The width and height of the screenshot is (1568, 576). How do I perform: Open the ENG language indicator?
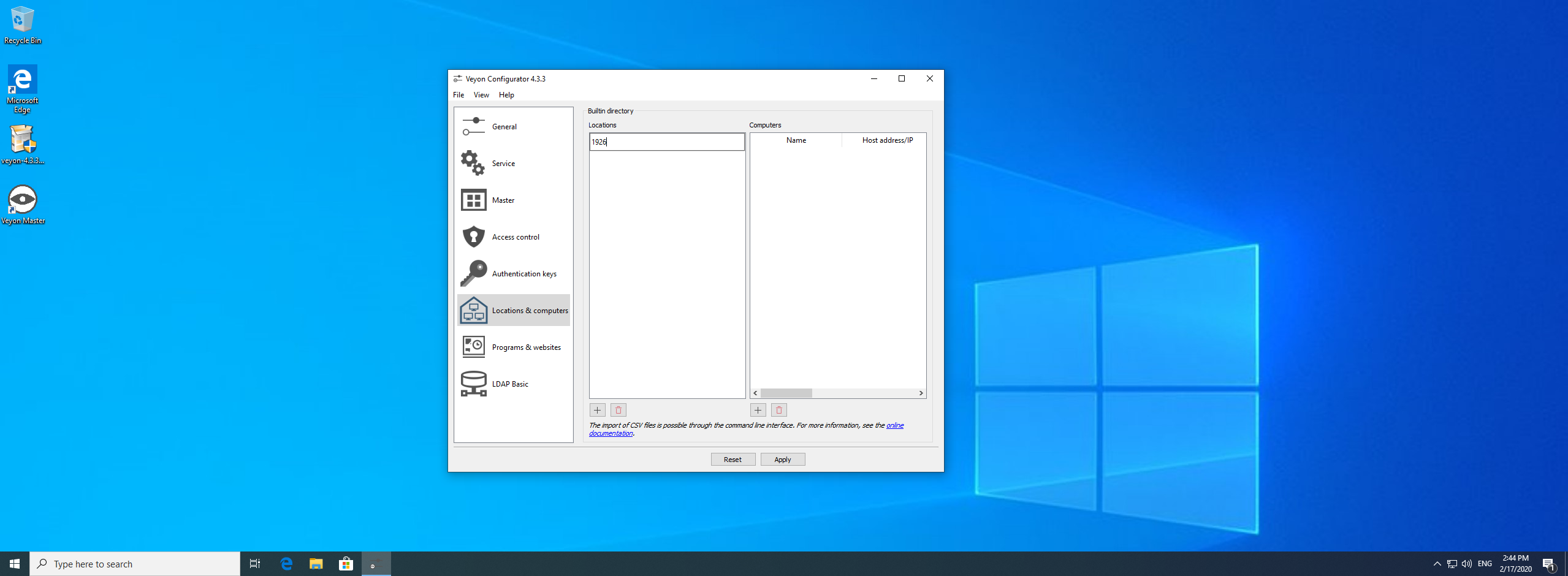pos(1485,564)
